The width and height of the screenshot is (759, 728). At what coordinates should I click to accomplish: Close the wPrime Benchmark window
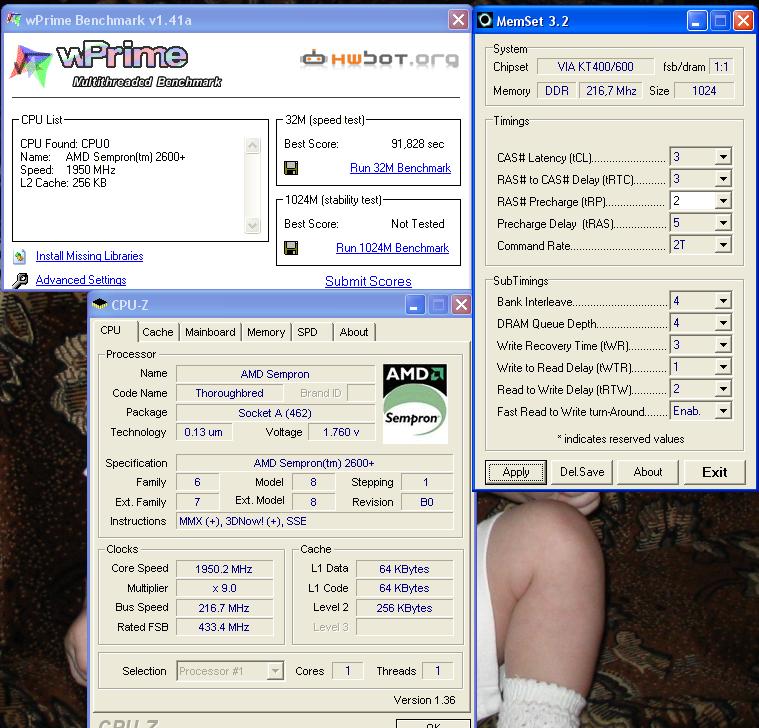click(458, 20)
